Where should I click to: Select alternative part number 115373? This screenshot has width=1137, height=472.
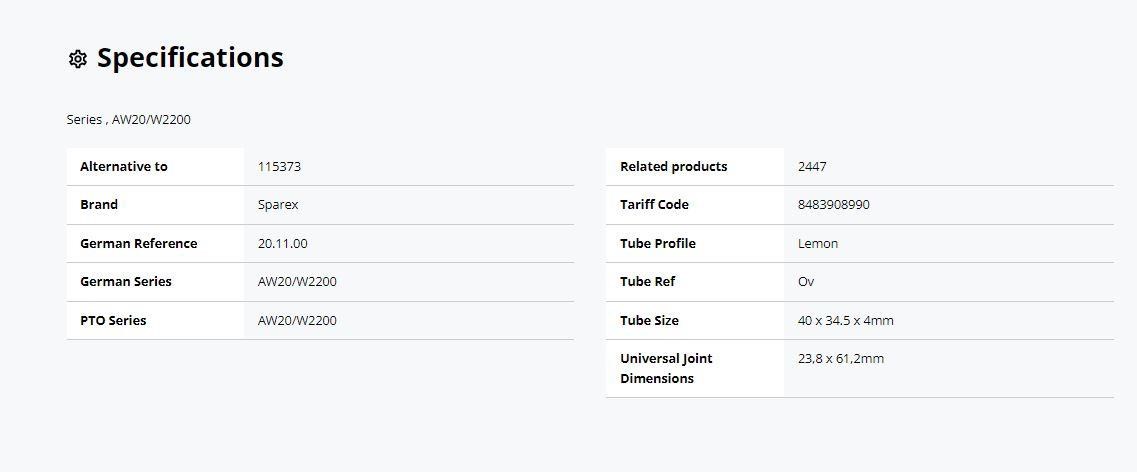click(279, 166)
